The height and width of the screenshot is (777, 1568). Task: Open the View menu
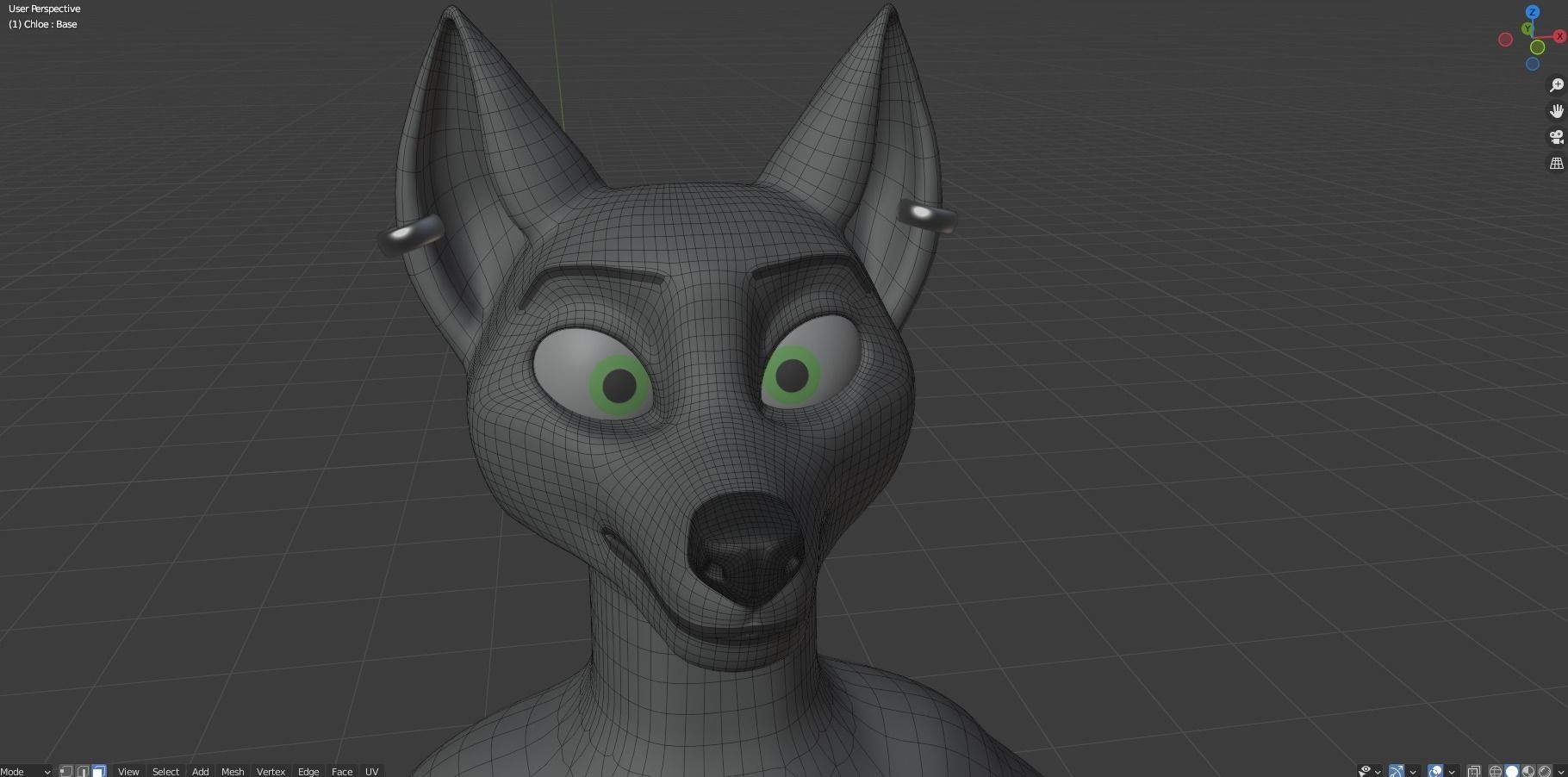pyautogui.click(x=128, y=771)
